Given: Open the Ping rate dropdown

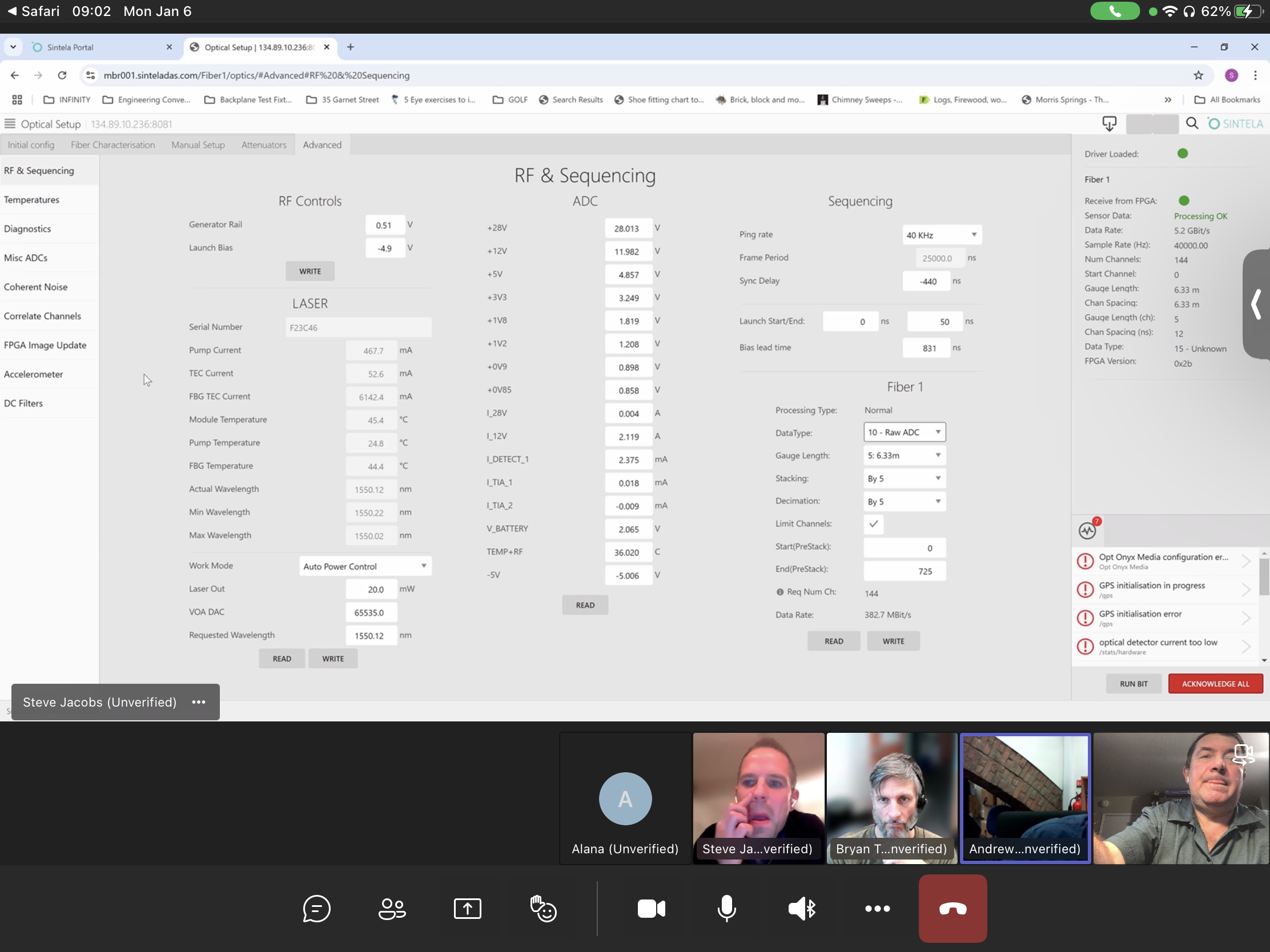Looking at the screenshot, I should (942, 235).
